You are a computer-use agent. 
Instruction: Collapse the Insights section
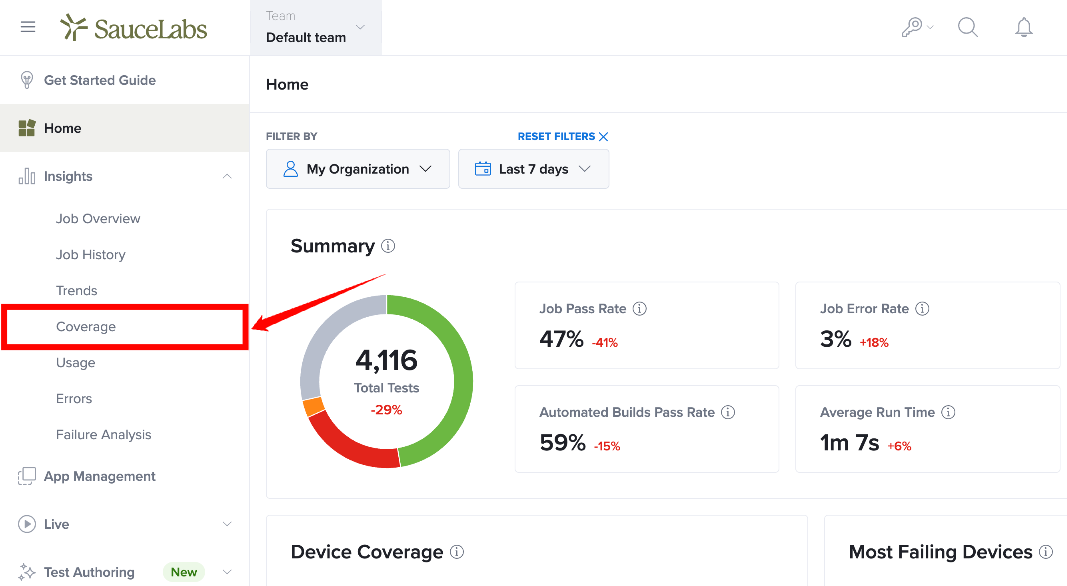click(x=227, y=176)
